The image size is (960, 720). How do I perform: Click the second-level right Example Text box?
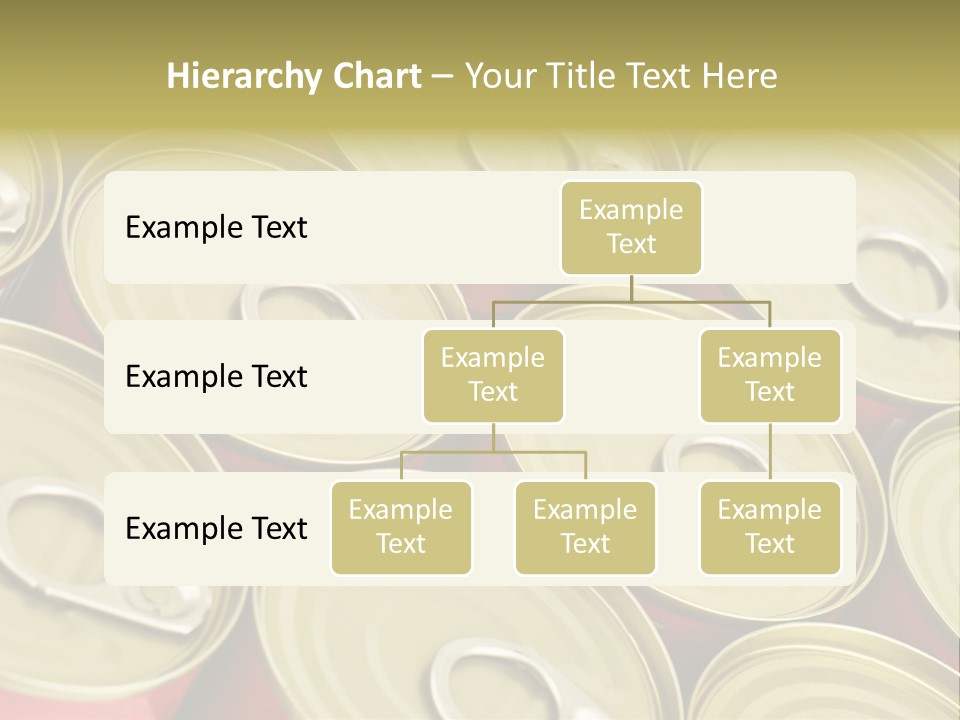point(770,376)
